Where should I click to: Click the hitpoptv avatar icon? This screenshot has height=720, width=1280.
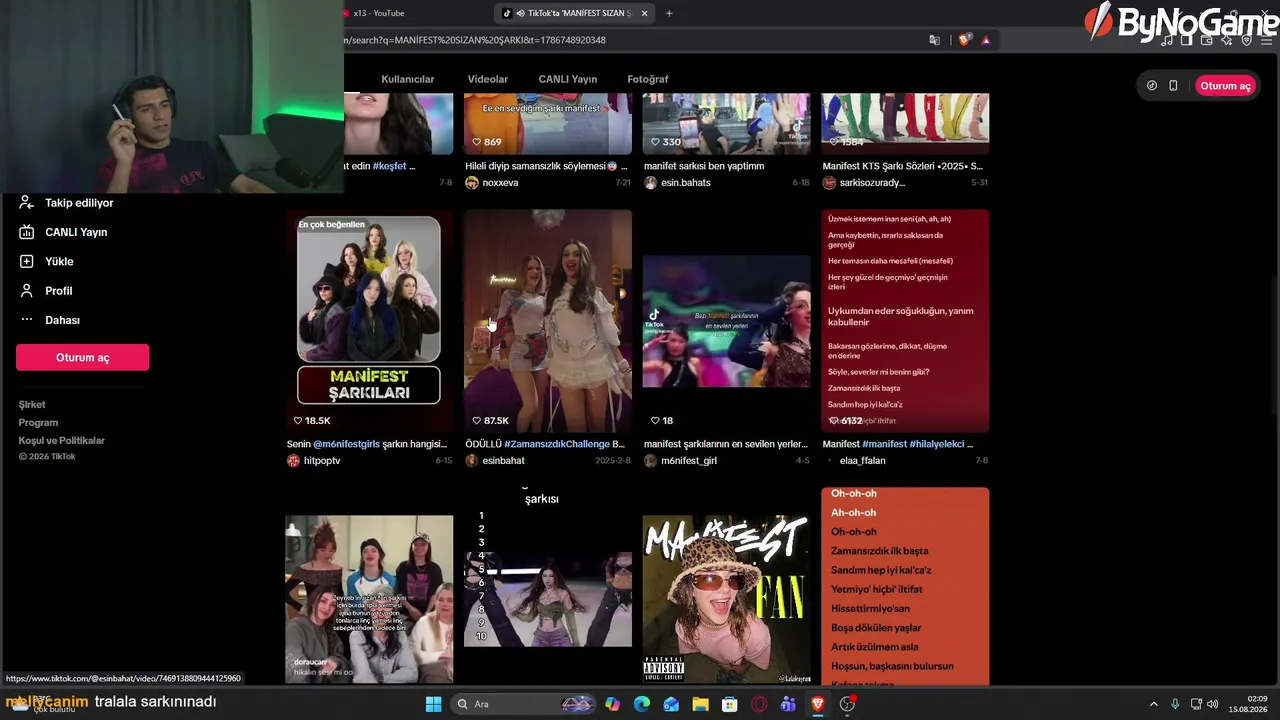(293, 461)
